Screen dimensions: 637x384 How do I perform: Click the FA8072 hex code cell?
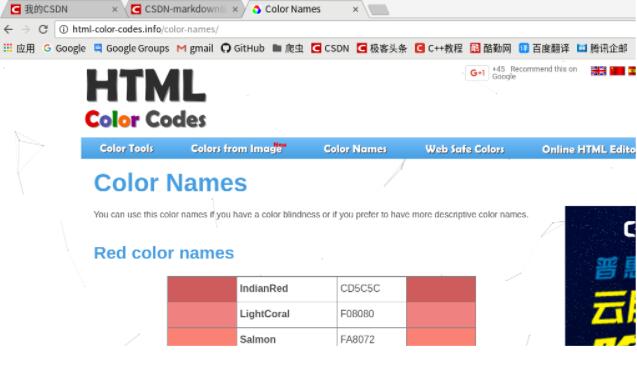coord(372,337)
